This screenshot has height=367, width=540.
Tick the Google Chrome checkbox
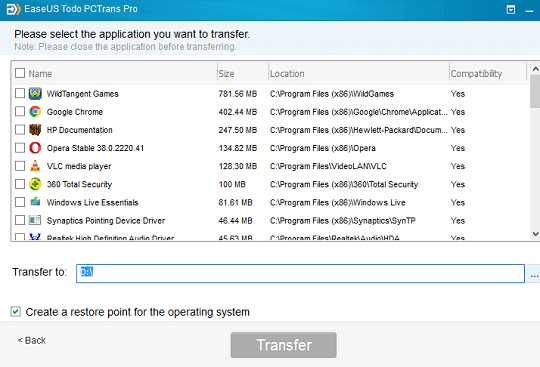pyautogui.click(x=20, y=112)
